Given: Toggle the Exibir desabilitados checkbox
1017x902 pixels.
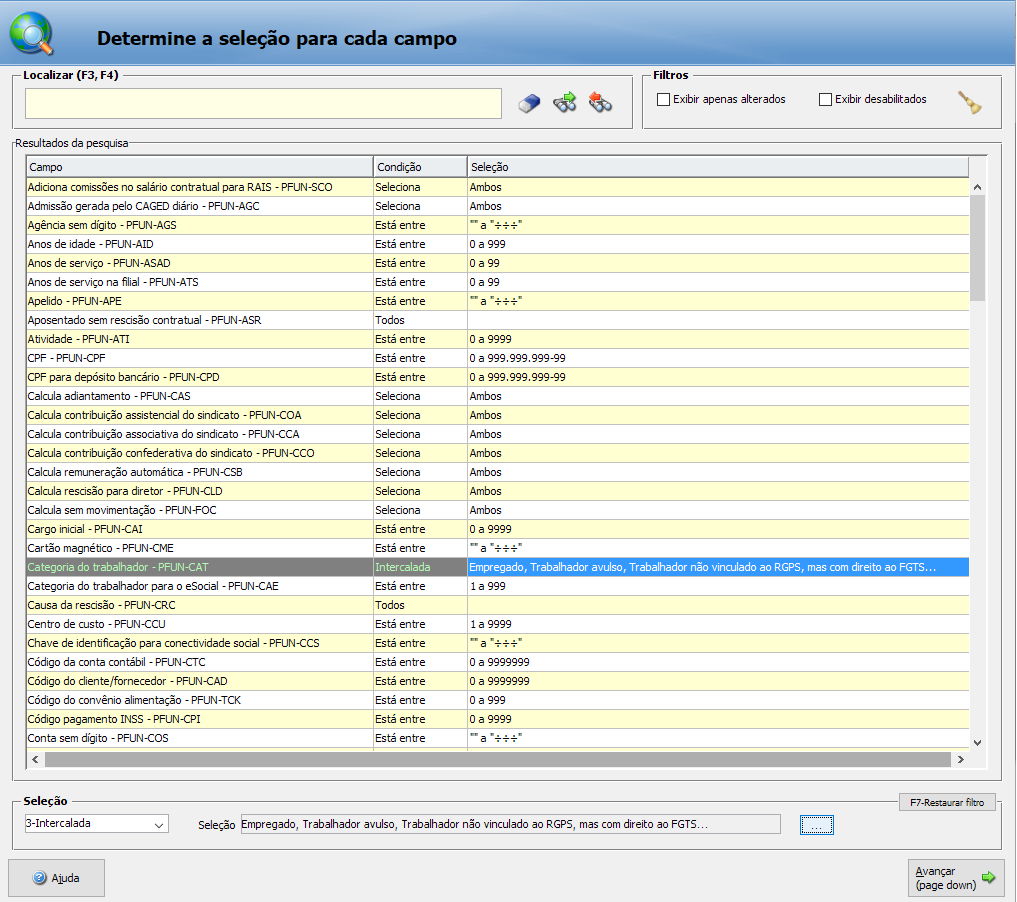Looking at the screenshot, I should click(x=825, y=100).
